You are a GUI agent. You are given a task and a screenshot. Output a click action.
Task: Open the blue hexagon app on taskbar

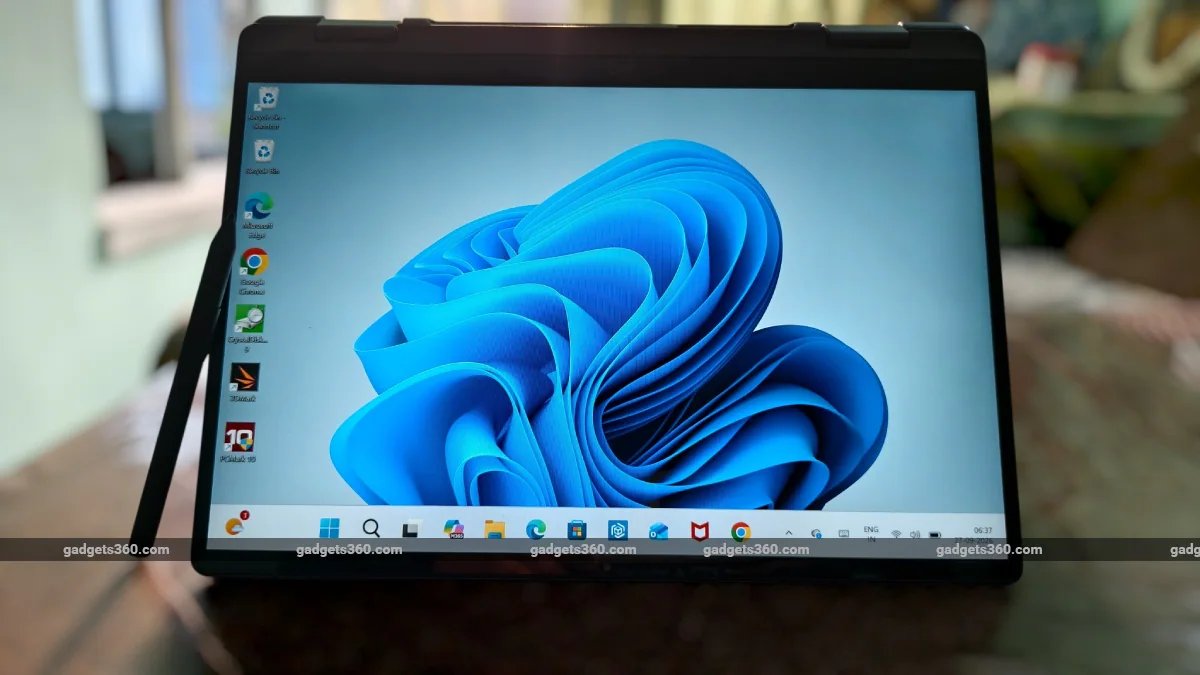(618, 530)
